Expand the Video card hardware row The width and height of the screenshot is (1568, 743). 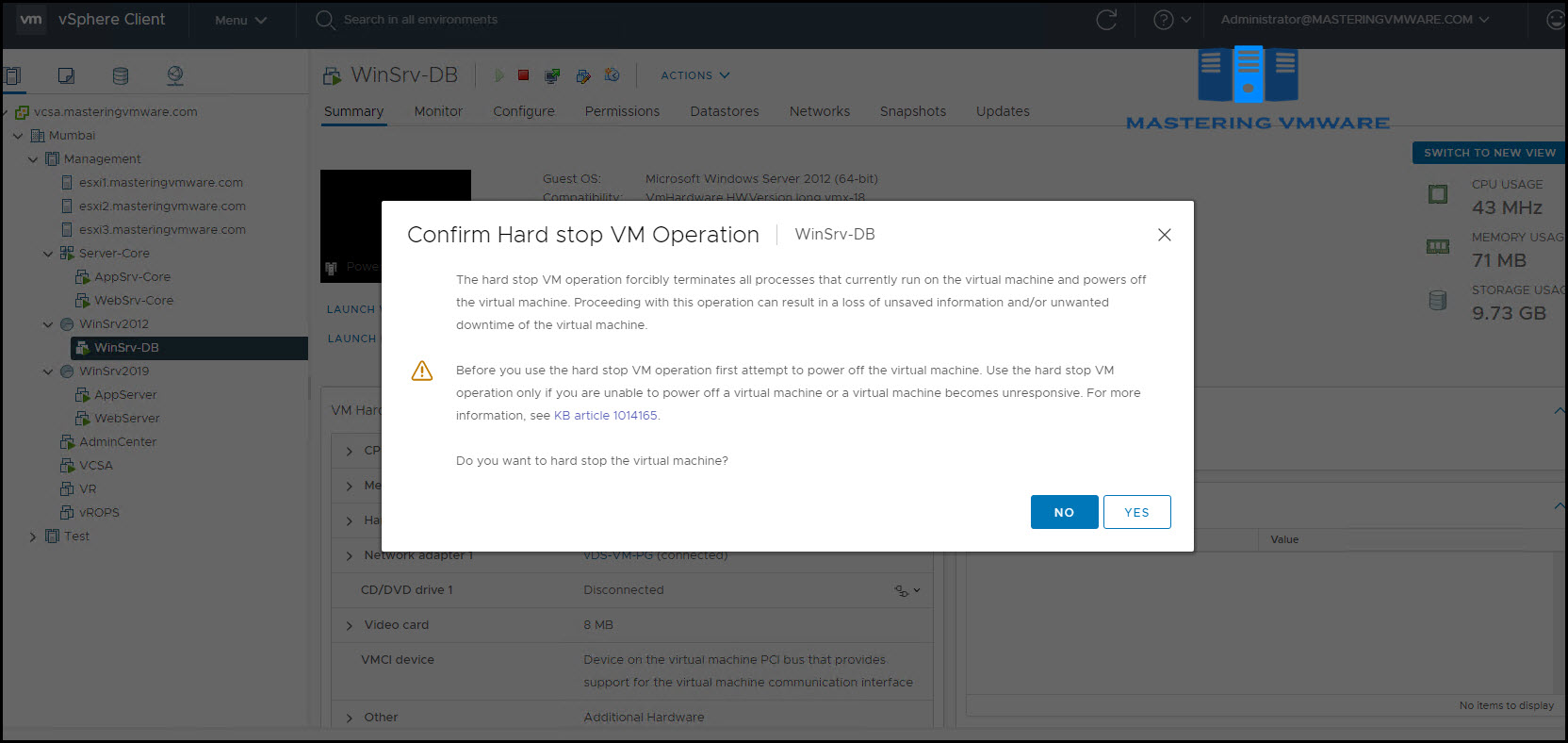(x=350, y=625)
